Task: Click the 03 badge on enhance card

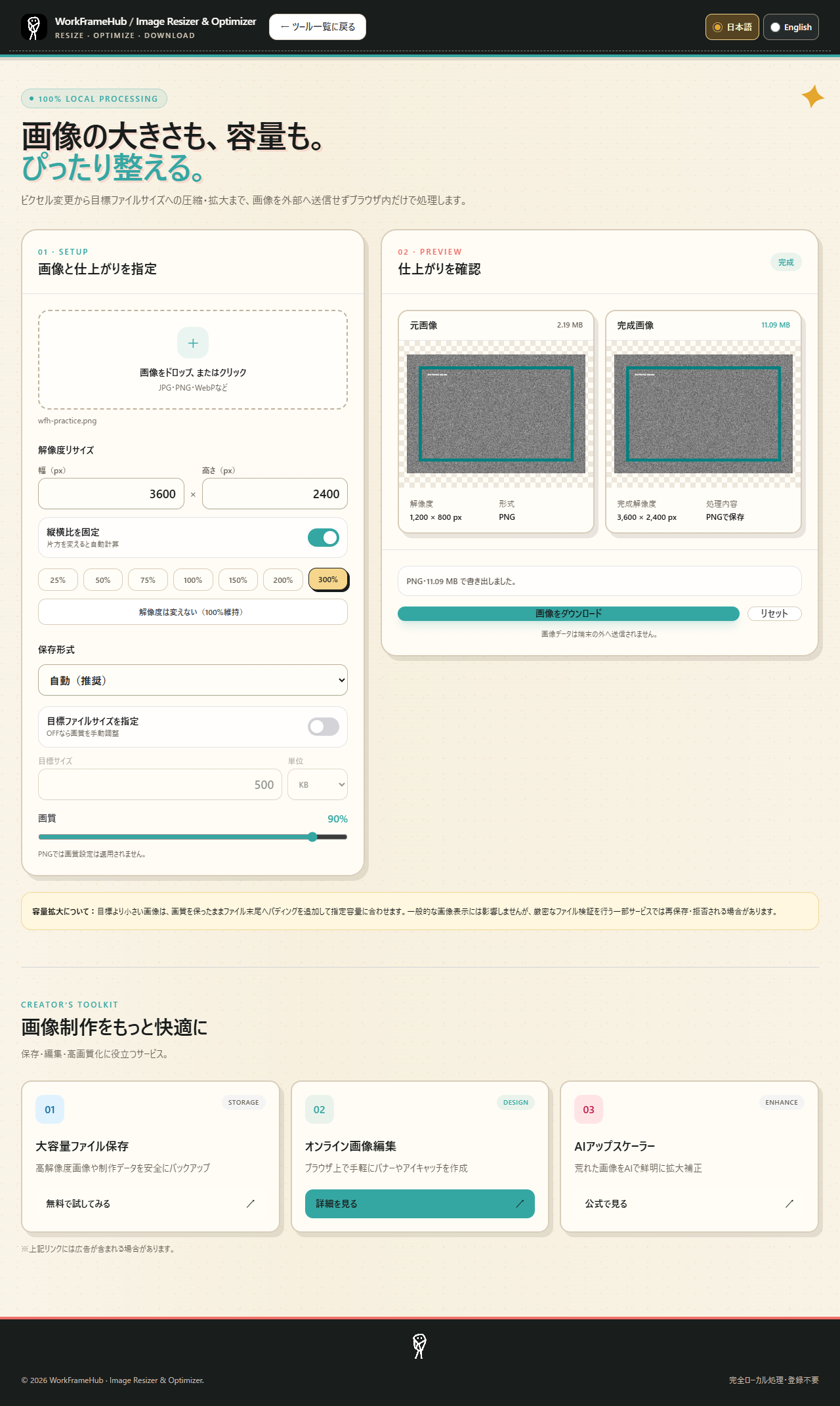Action: [589, 1109]
